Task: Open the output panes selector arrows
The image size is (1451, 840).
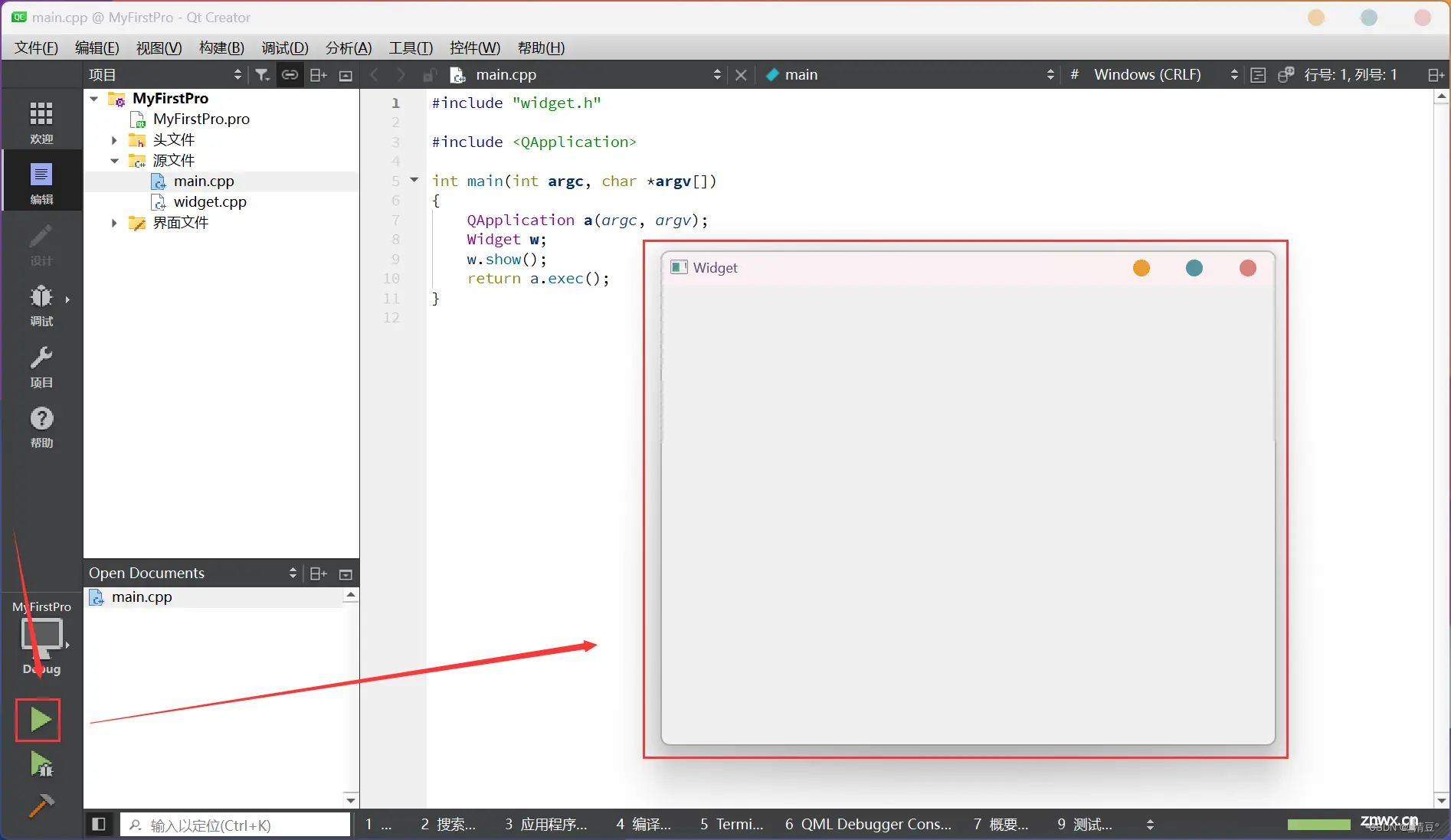Action: (1150, 825)
